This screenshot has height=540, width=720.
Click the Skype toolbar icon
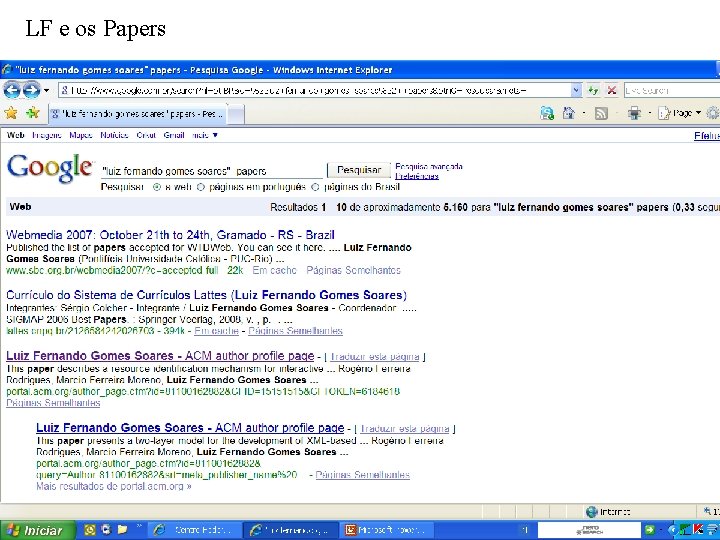click(x=547, y=113)
